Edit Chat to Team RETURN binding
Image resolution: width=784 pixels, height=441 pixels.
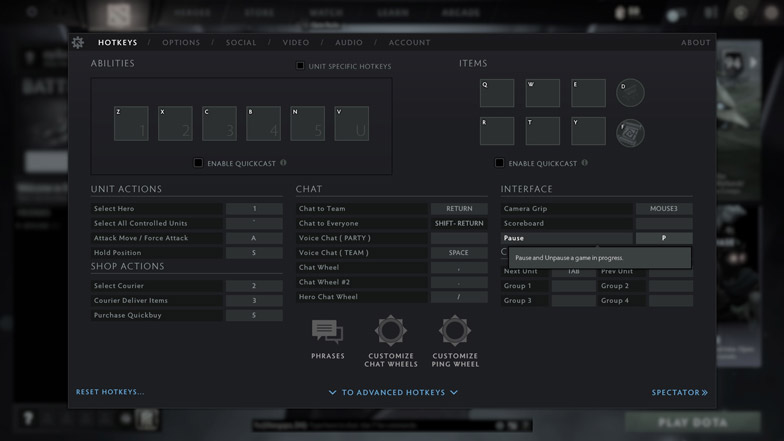459,208
